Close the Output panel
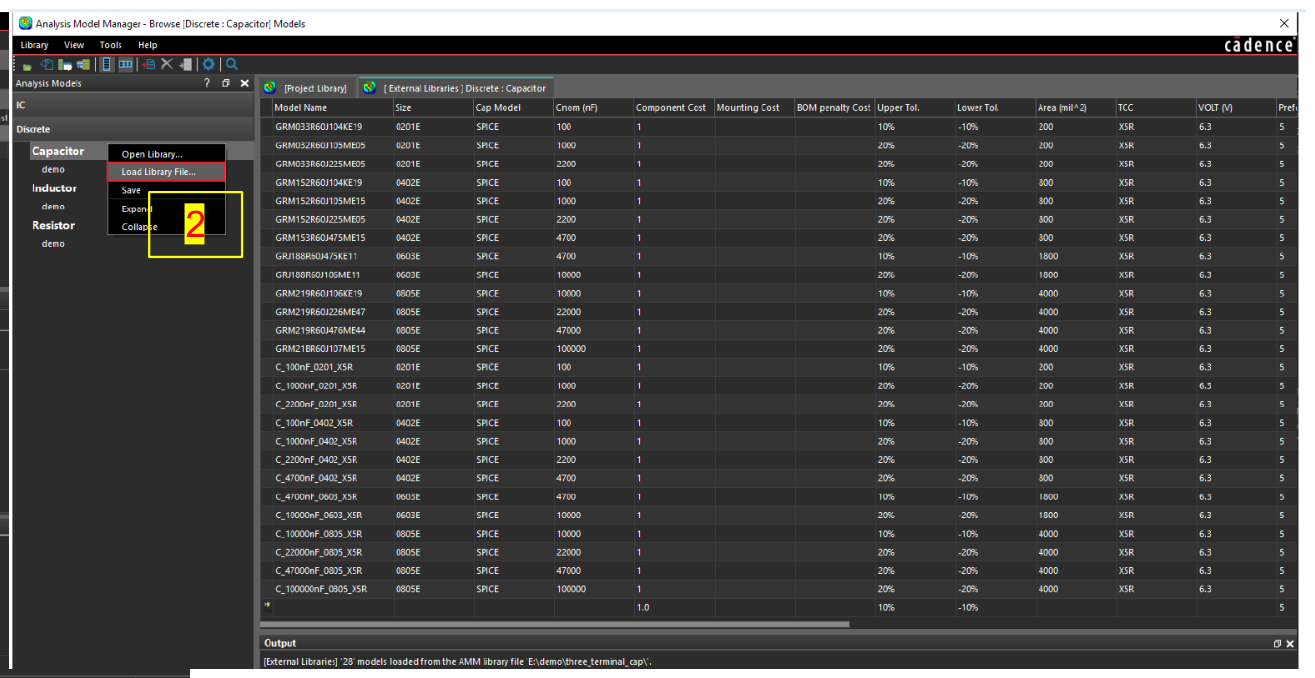Viewport: 1315px width, 678px height. (1290, 644)
